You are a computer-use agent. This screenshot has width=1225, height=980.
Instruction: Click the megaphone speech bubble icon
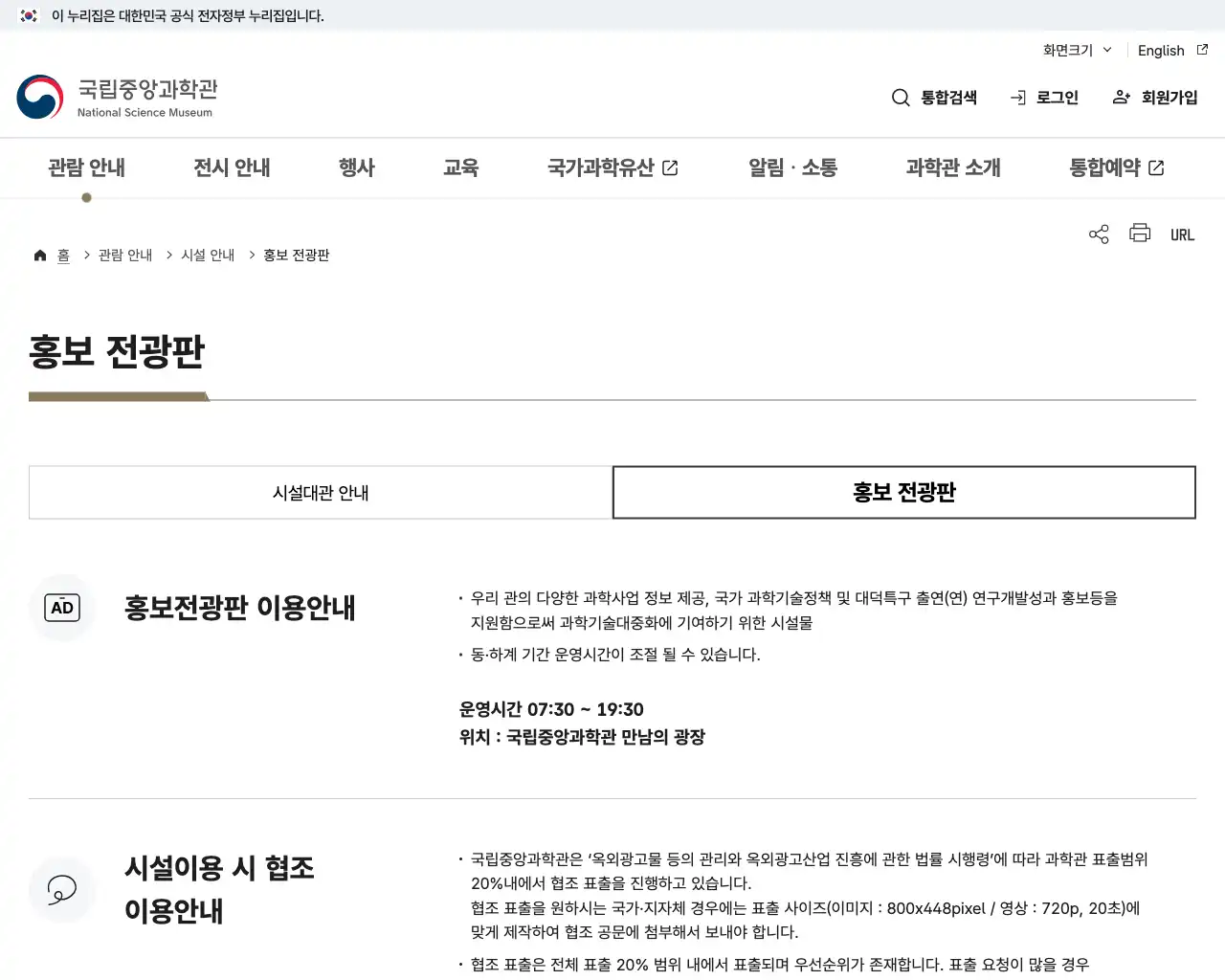click(x=61, y=889)
